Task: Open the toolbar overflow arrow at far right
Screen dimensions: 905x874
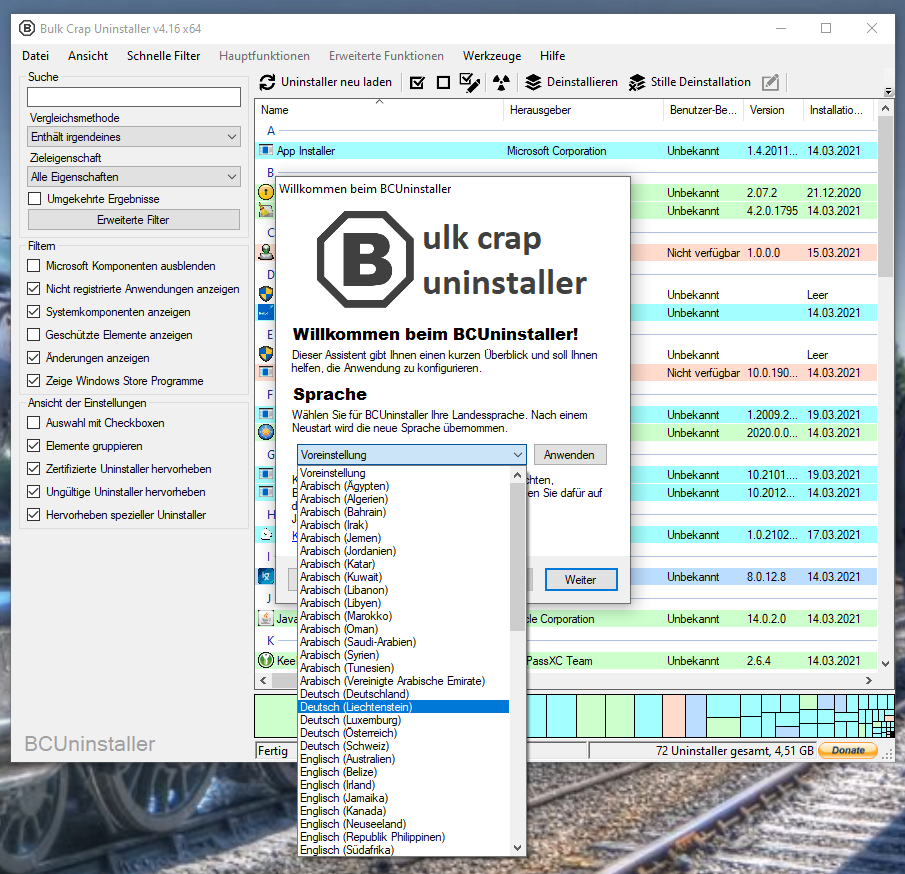Action: coord(888,91)
